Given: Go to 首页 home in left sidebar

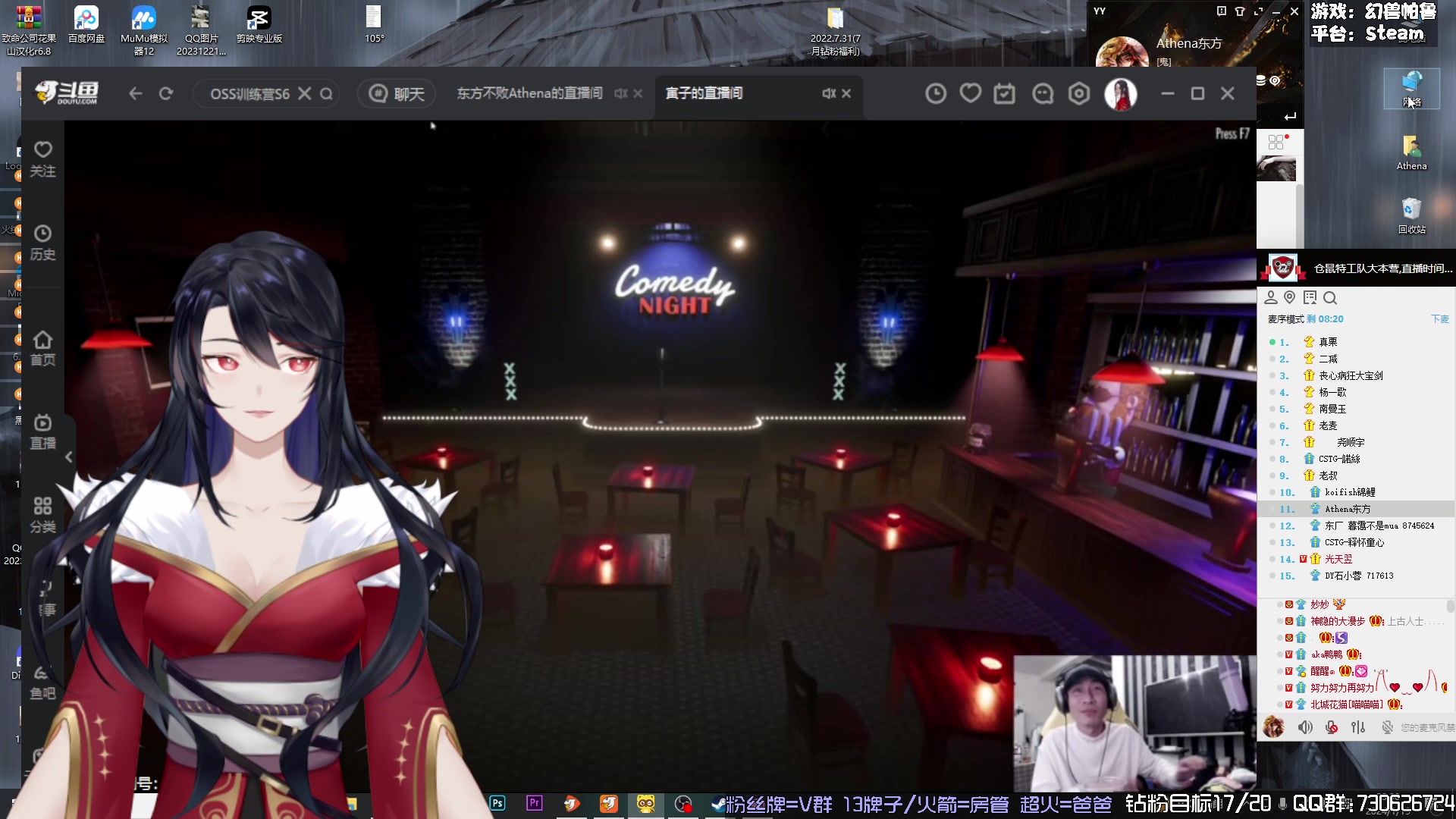Looking at the screenshot, I should coord(42,348).
